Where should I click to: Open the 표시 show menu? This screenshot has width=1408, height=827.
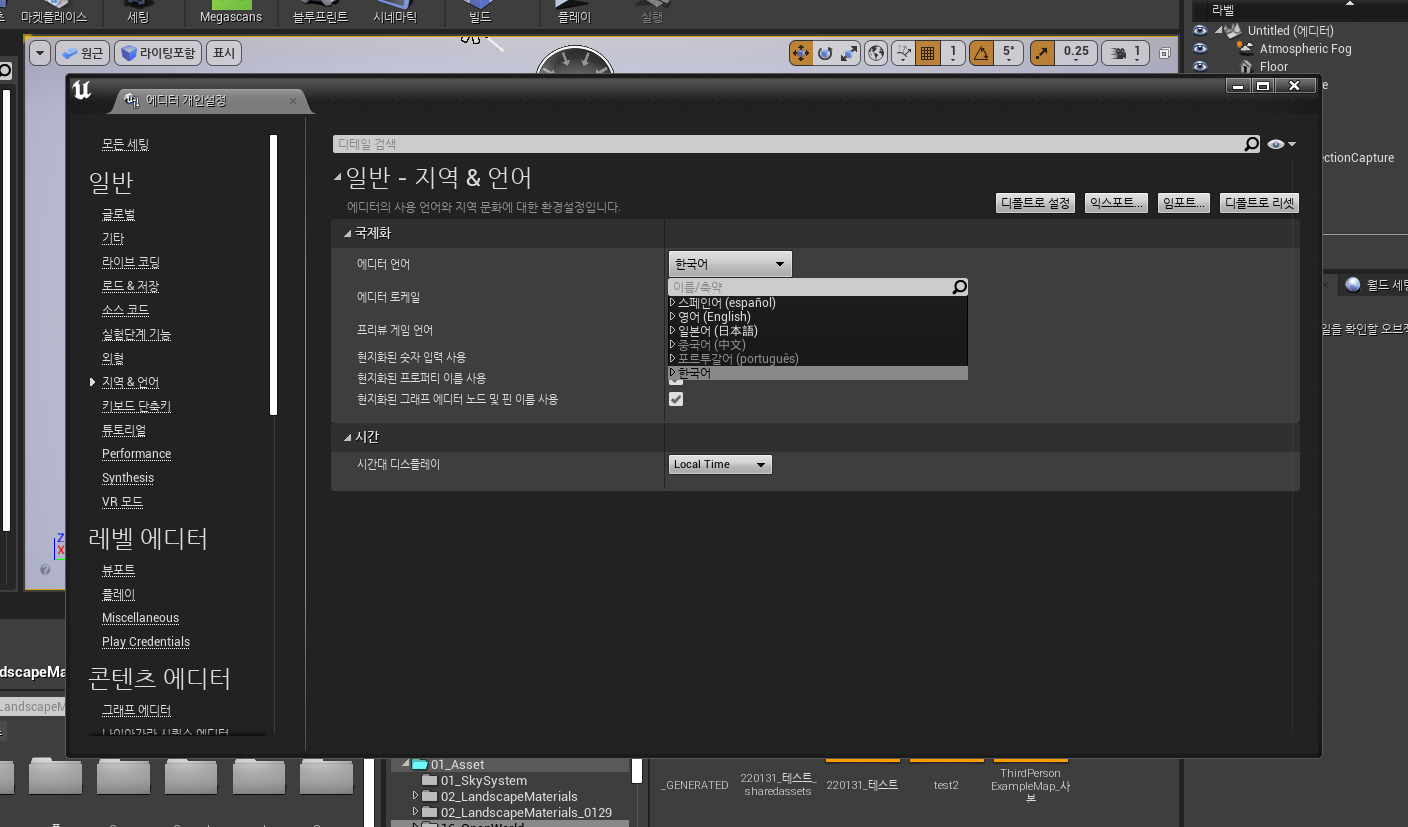click(224, 53)
